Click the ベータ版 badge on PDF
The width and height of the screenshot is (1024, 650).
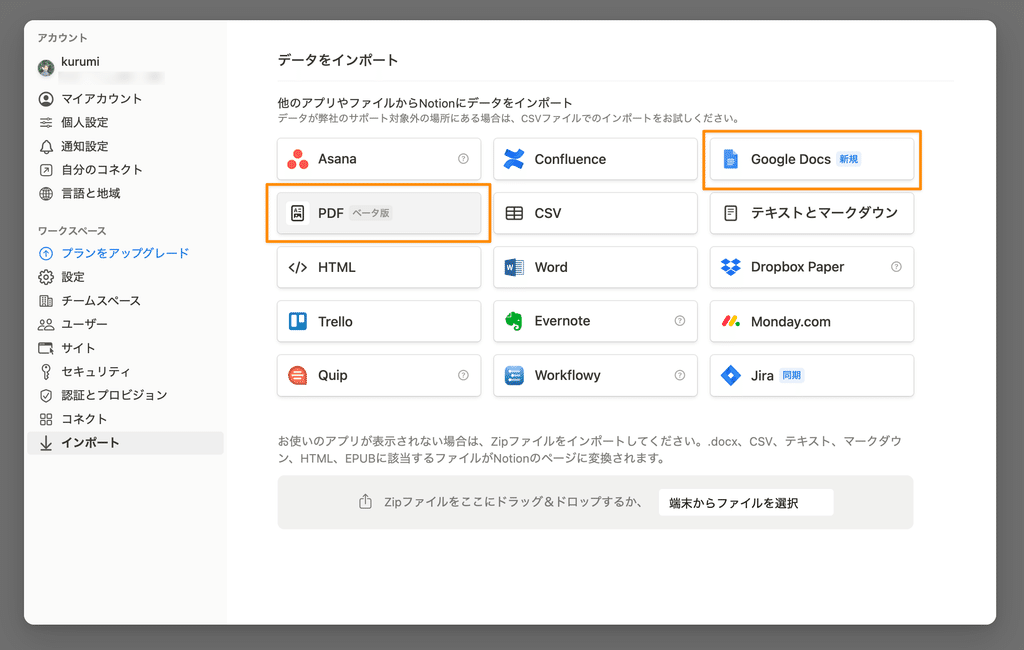pyautogui.click(x=370, y=213)
